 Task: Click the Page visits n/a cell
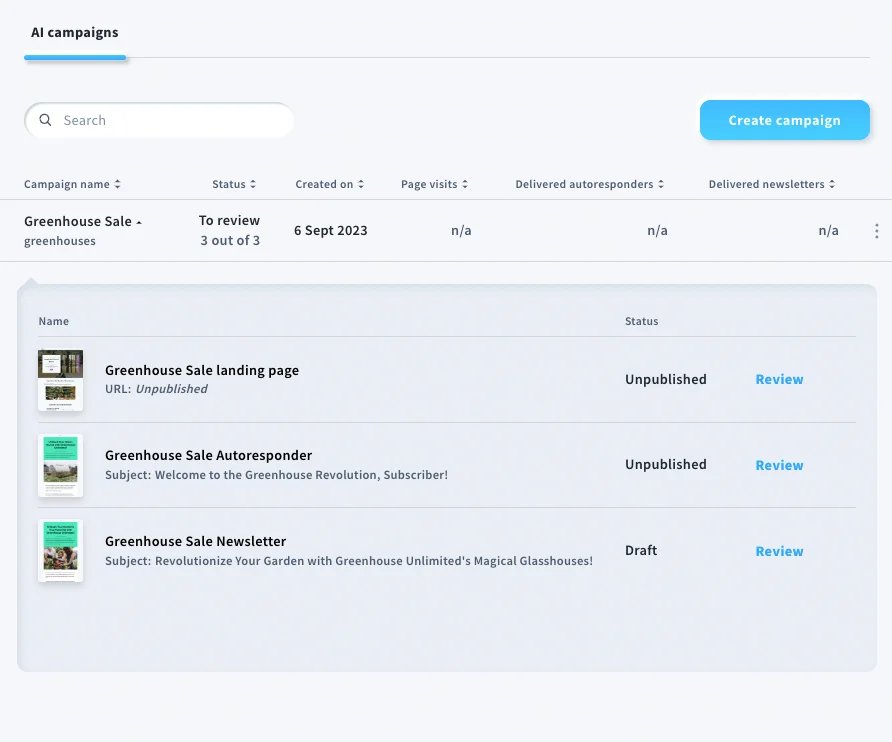(461, 230)
